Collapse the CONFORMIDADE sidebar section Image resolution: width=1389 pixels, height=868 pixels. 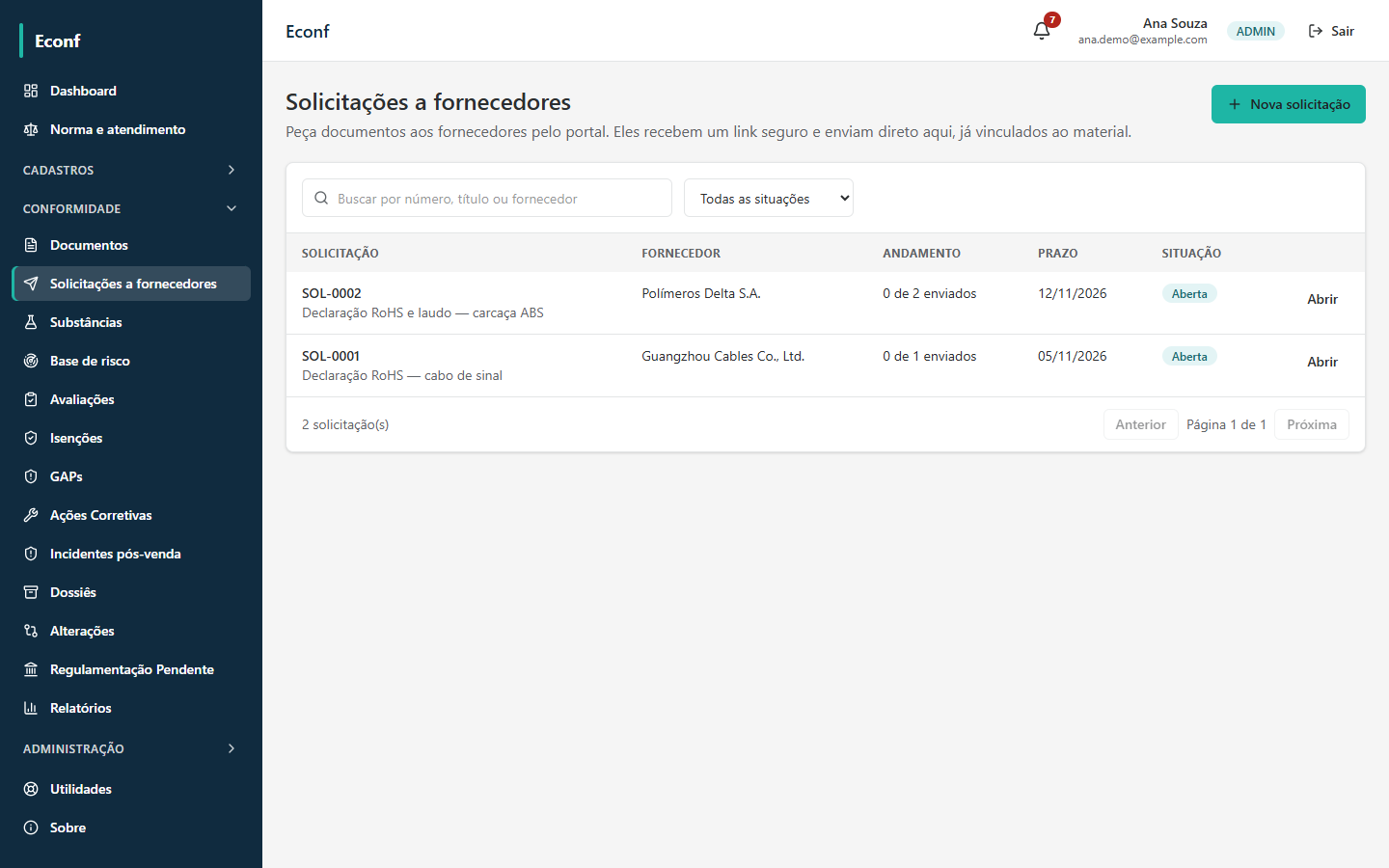click(x=131, y=208)
